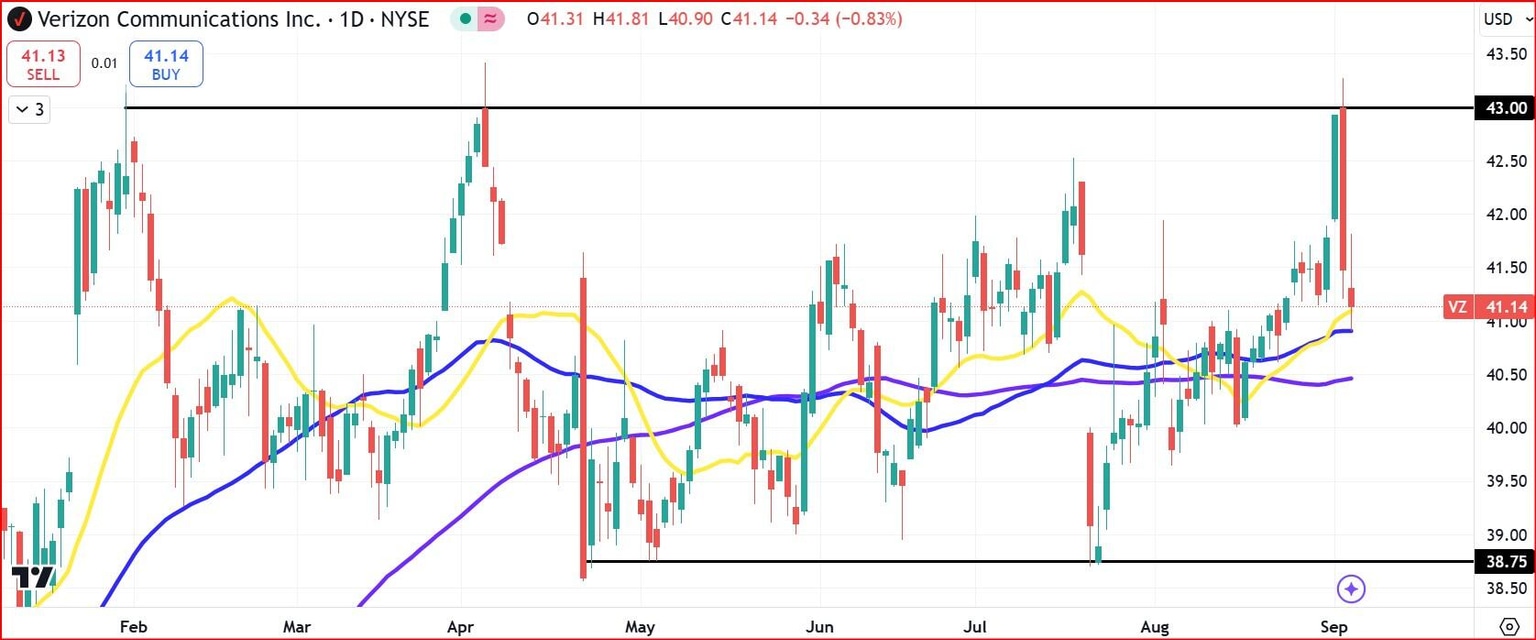Click the 42.50 price scale value
The width and height of the screenshot is (1536, 640).
[1505, 161]
